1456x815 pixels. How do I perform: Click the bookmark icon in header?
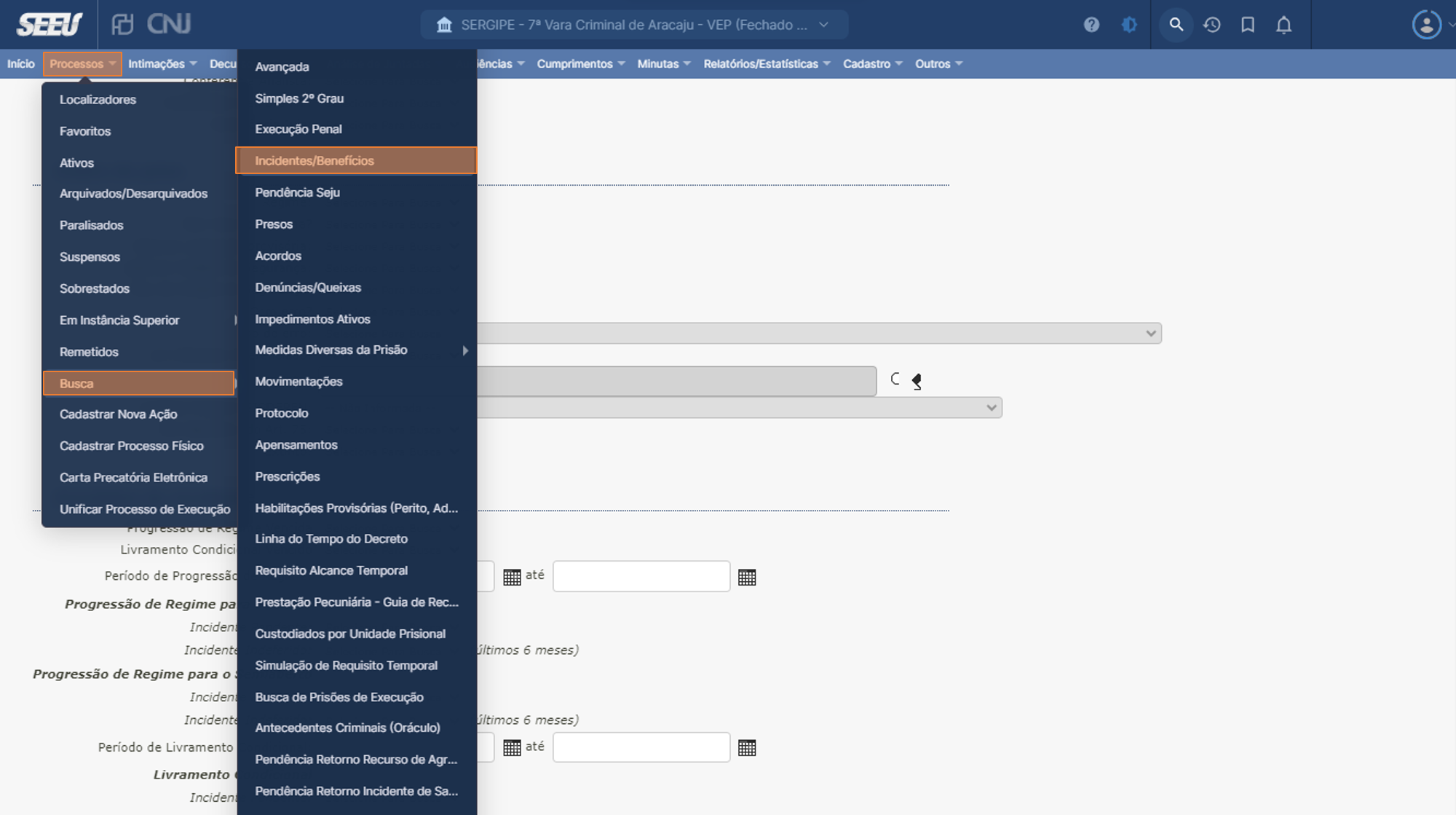(1247, 24)
